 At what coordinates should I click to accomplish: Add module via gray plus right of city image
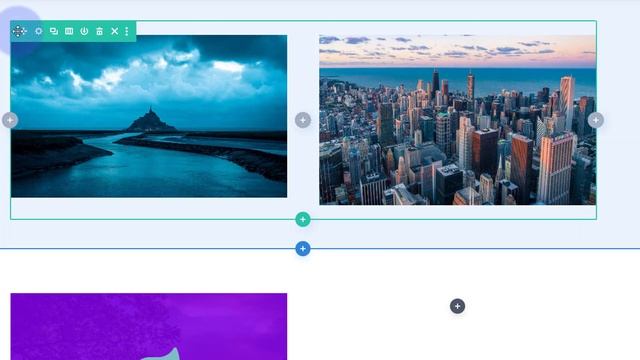(596, 120)
